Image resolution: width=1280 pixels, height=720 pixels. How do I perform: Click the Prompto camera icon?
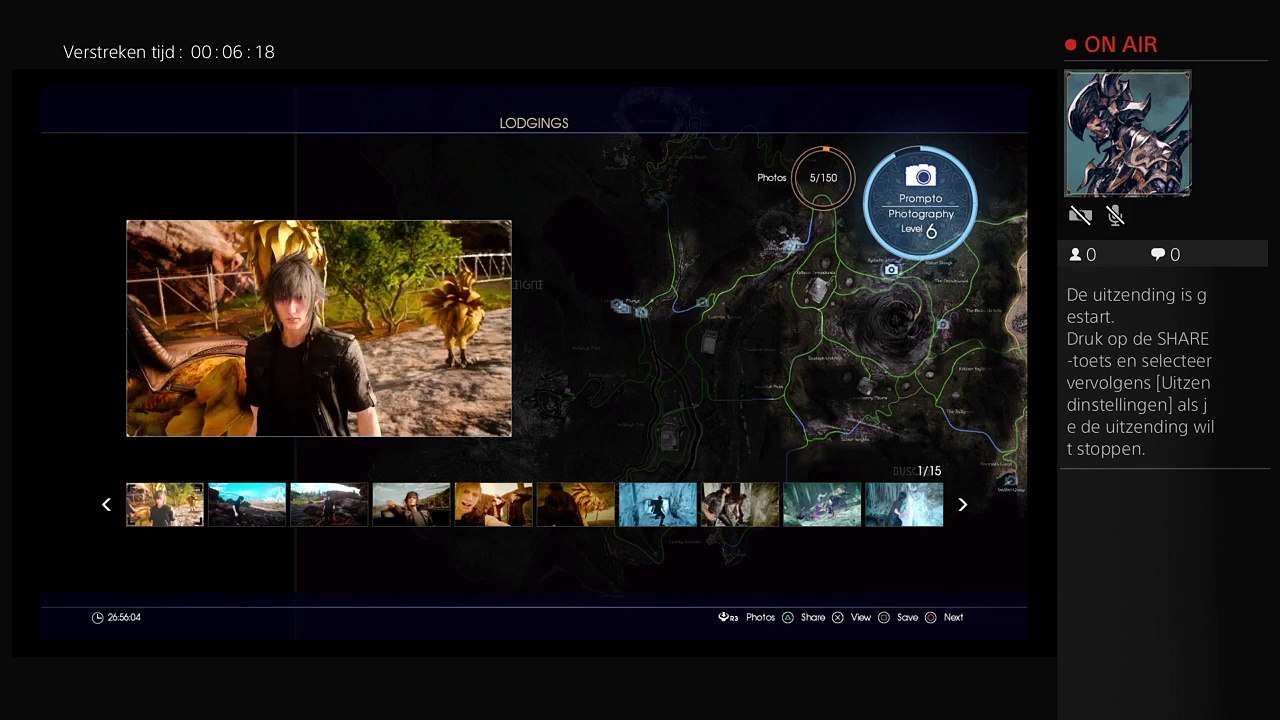(x=920, y=176)
